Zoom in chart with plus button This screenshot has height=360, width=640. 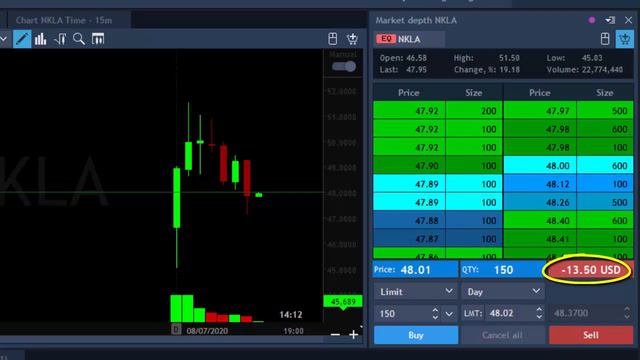[x=353, y=335]
